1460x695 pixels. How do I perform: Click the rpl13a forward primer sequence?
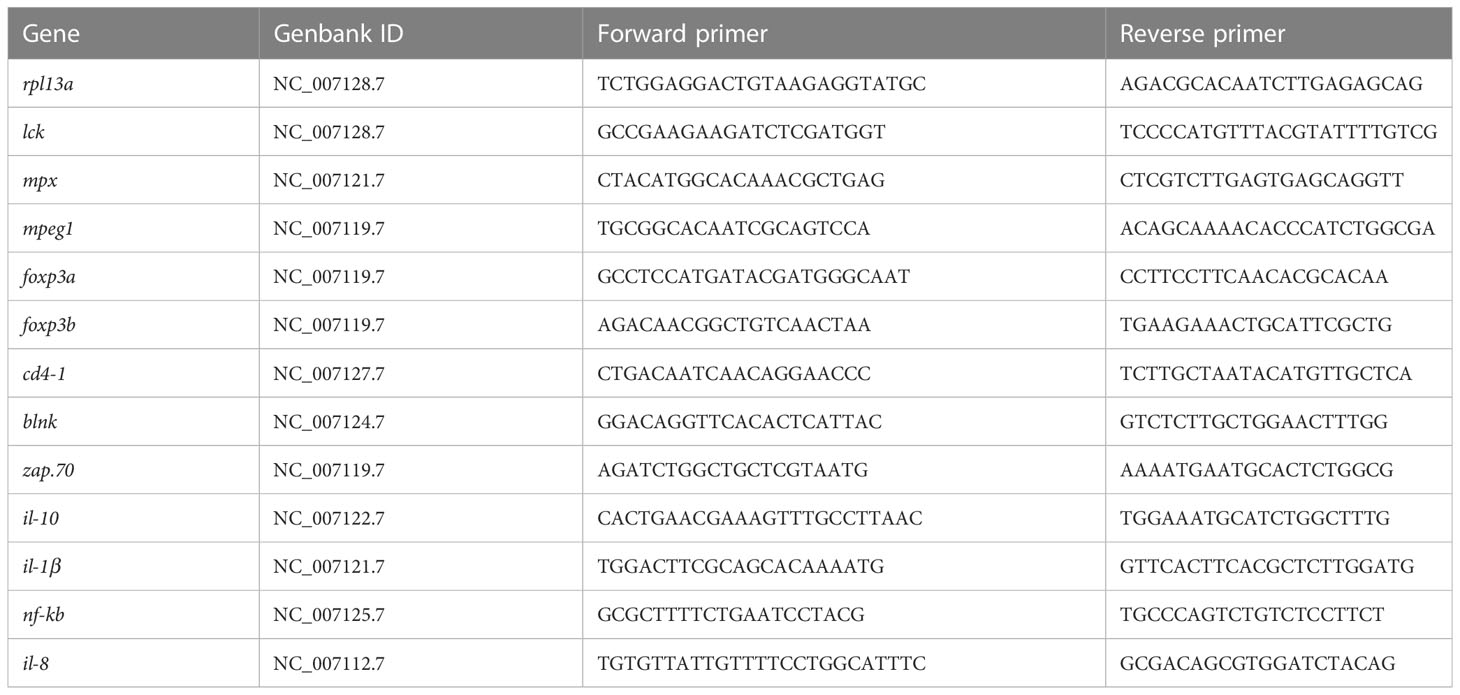[762, 85]
